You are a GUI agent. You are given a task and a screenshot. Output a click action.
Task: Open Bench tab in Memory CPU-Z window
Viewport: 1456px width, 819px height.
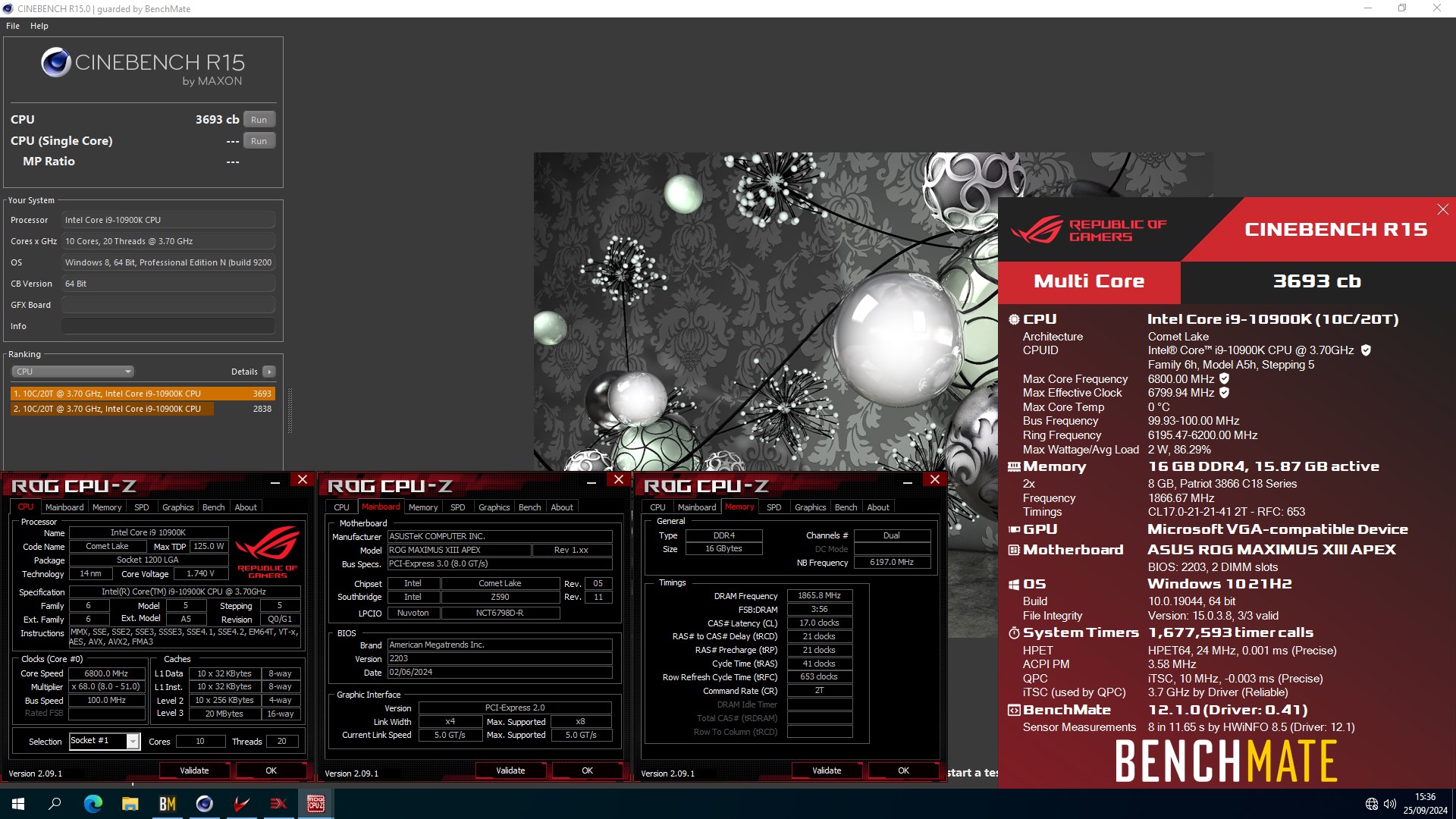(x=846, y=507)
